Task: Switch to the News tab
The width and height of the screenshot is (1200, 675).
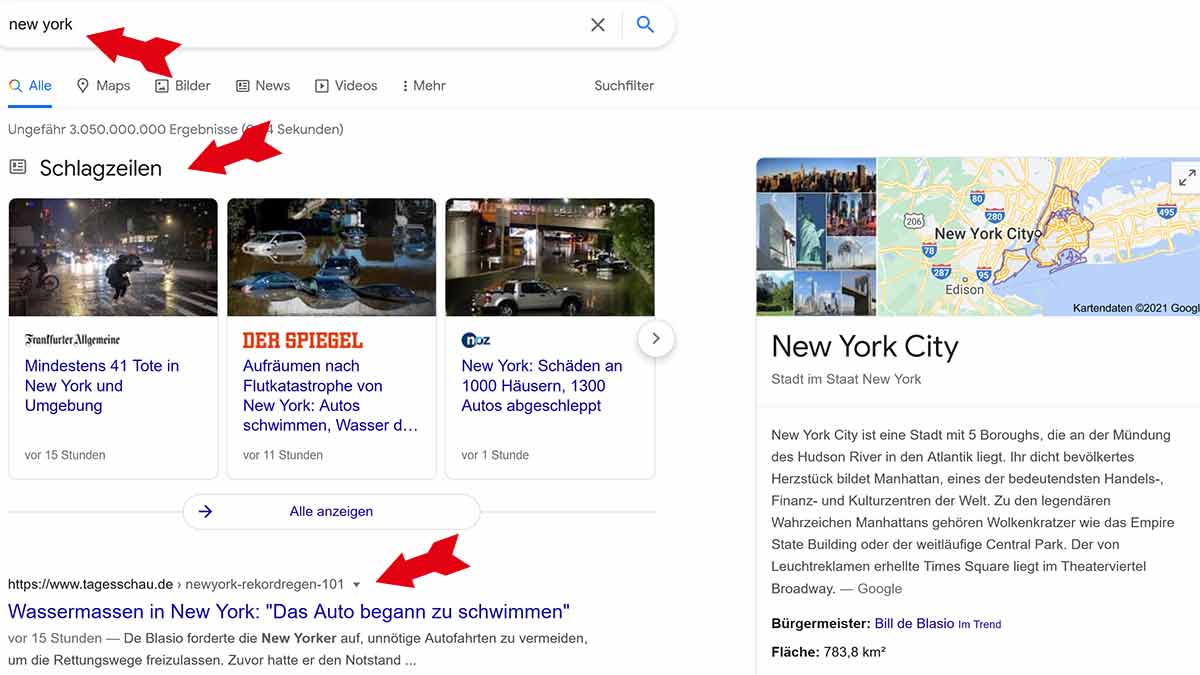Action: point(263,86)
